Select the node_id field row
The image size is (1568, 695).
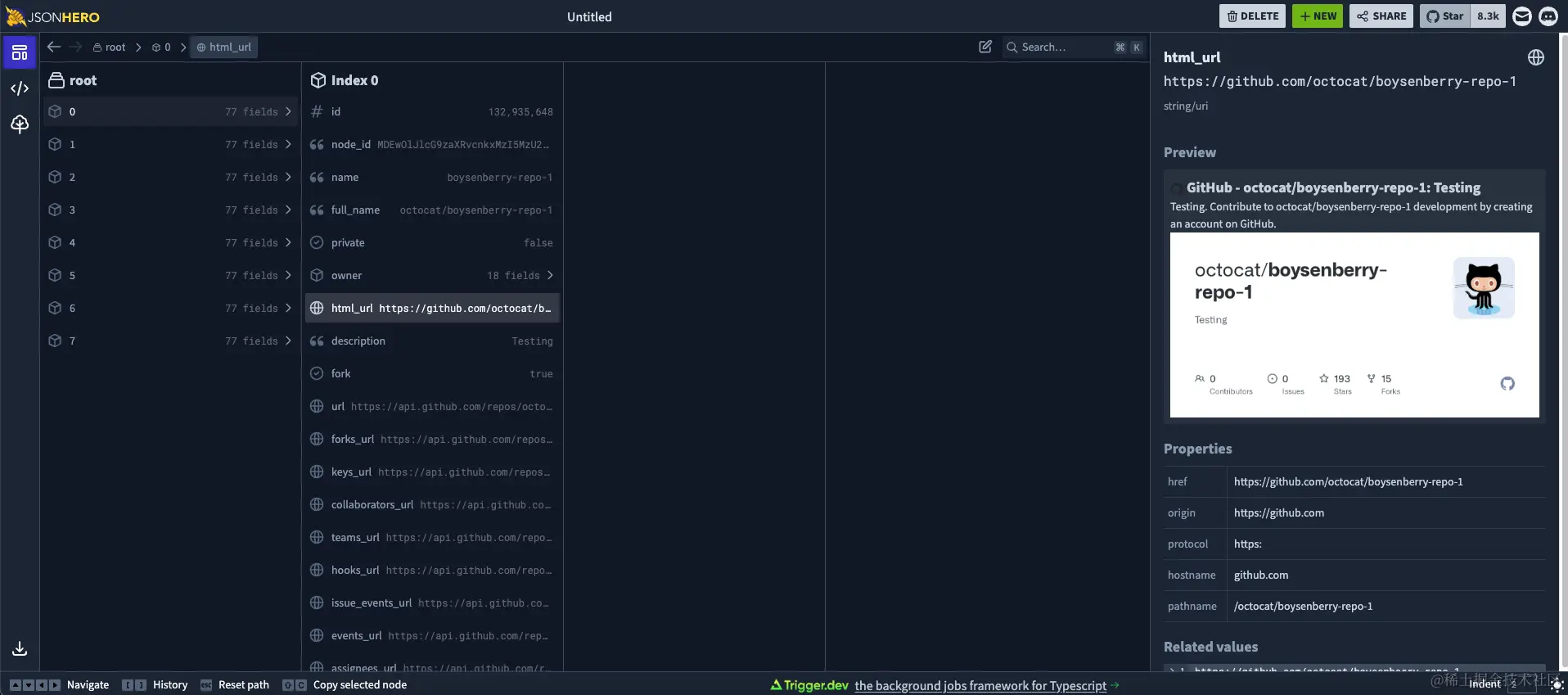click(432, 144)
